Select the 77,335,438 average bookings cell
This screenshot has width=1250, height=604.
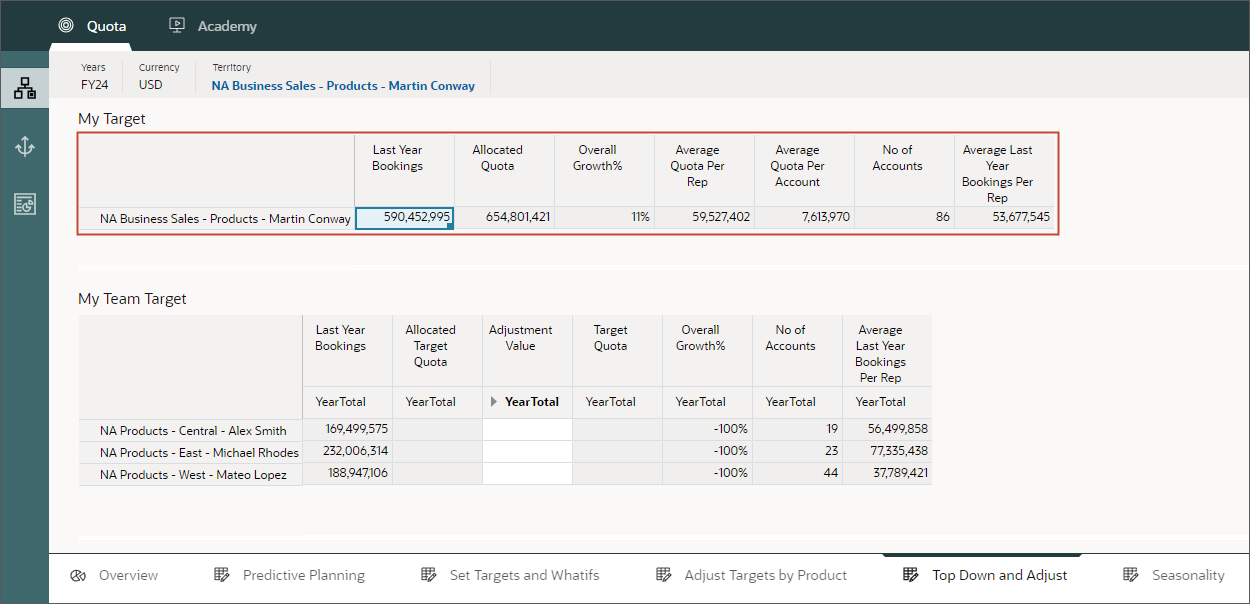[x=887, y=452]
